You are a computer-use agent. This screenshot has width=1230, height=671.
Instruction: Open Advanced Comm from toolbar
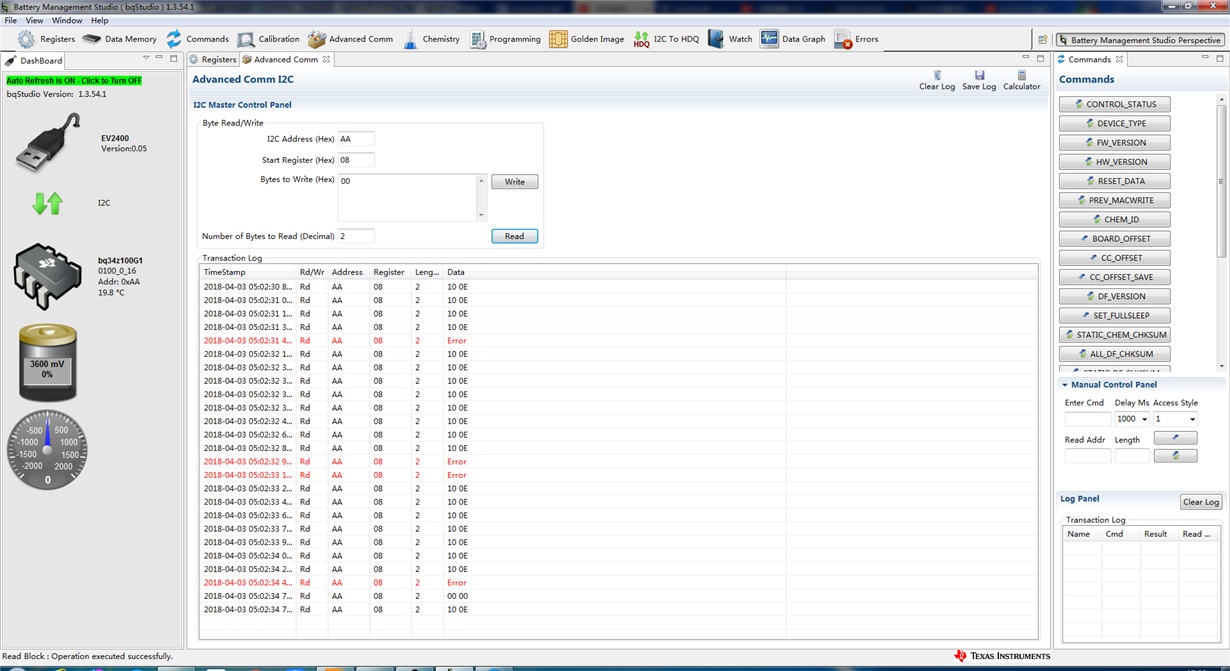pos(350,39)
